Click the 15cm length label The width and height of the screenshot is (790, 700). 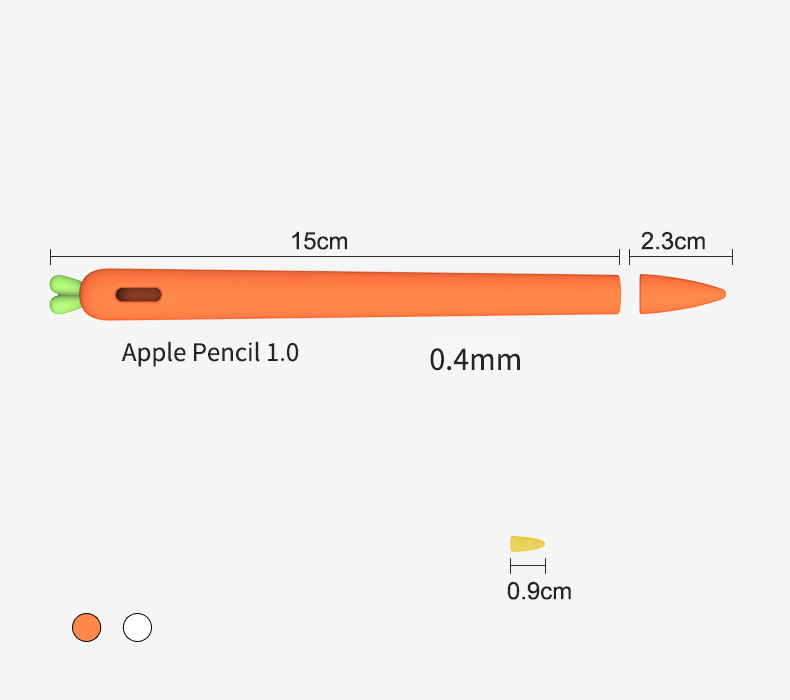click(x=319, y=241)
